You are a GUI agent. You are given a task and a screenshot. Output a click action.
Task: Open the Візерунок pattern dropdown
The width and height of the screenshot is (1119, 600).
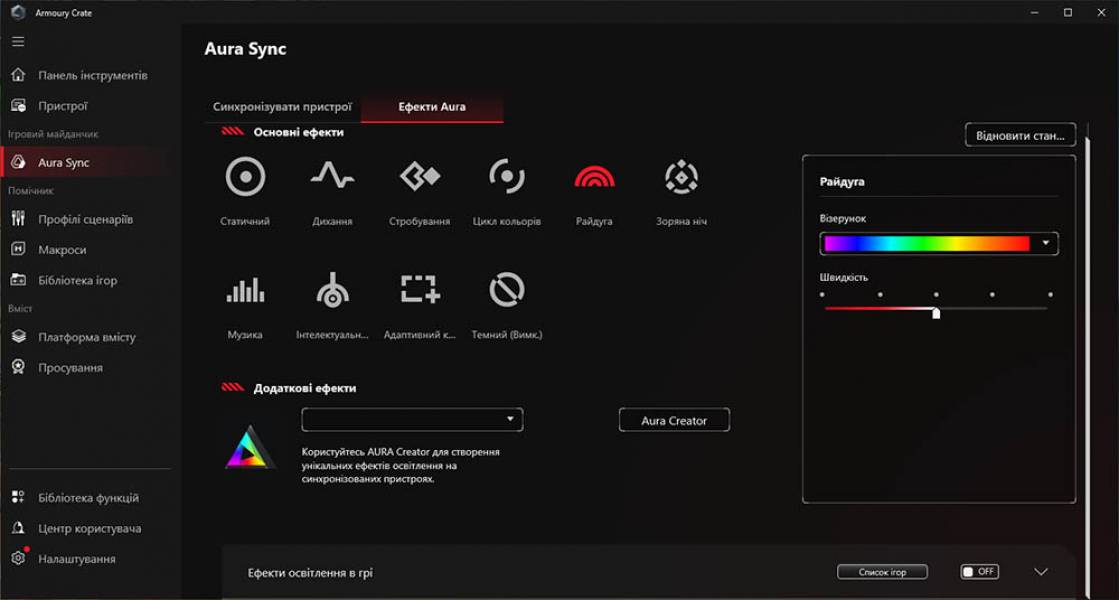(x=1047, y=243)
